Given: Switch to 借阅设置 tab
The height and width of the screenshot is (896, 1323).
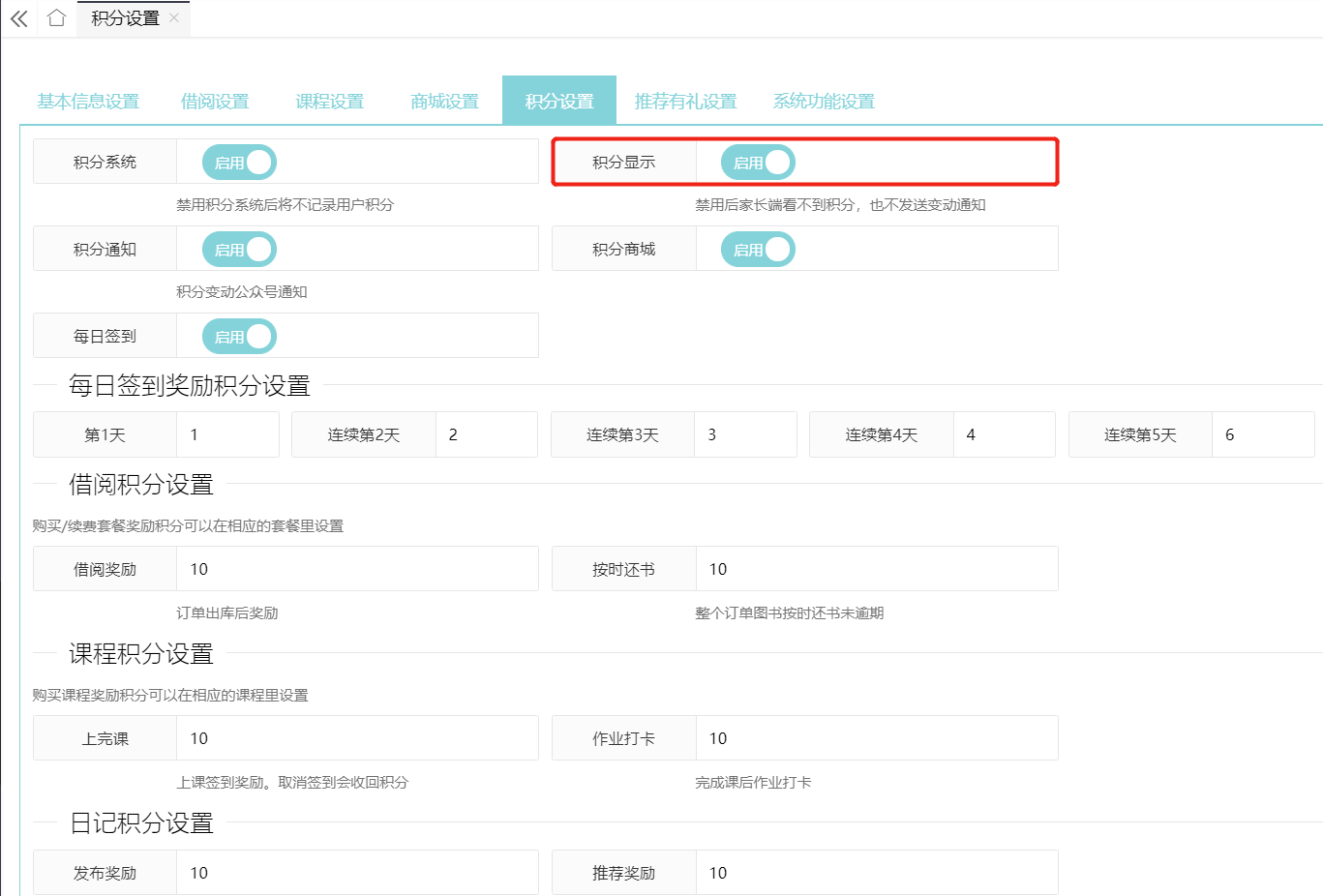Looking at the screenshot, I should (215, 101).
